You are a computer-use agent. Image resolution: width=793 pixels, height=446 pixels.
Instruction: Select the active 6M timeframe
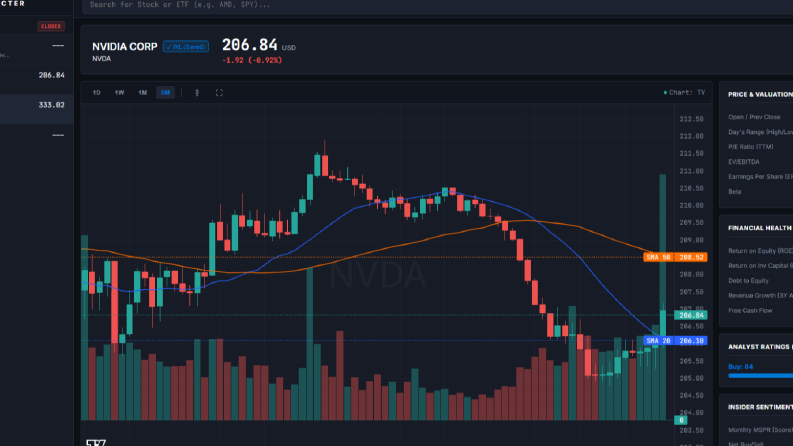(x=165, y=93)
